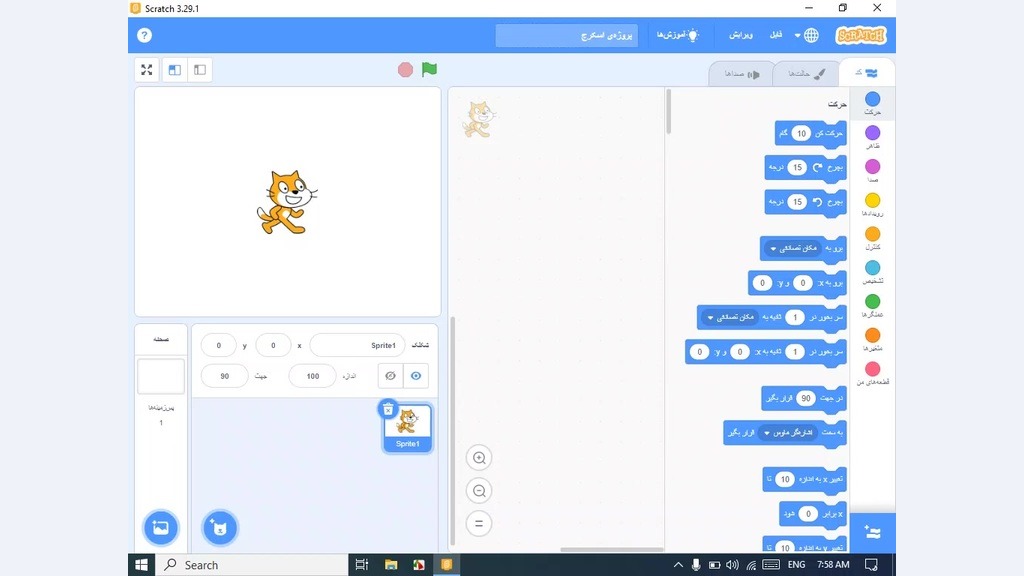
Task: Click the sprite size field showing 100
Action: [312, 376]
